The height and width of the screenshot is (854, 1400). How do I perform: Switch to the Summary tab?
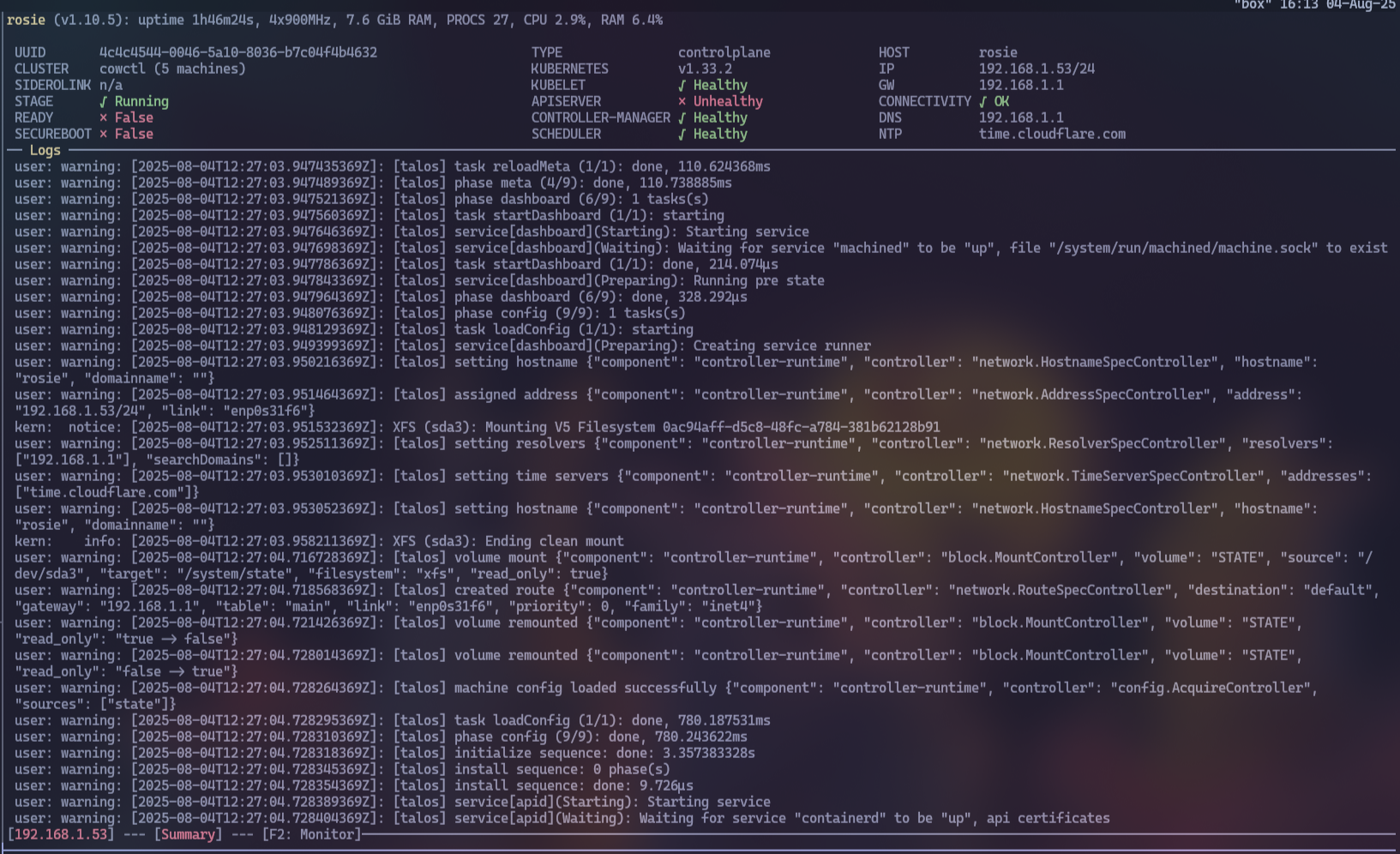click(x=188, y=834)
